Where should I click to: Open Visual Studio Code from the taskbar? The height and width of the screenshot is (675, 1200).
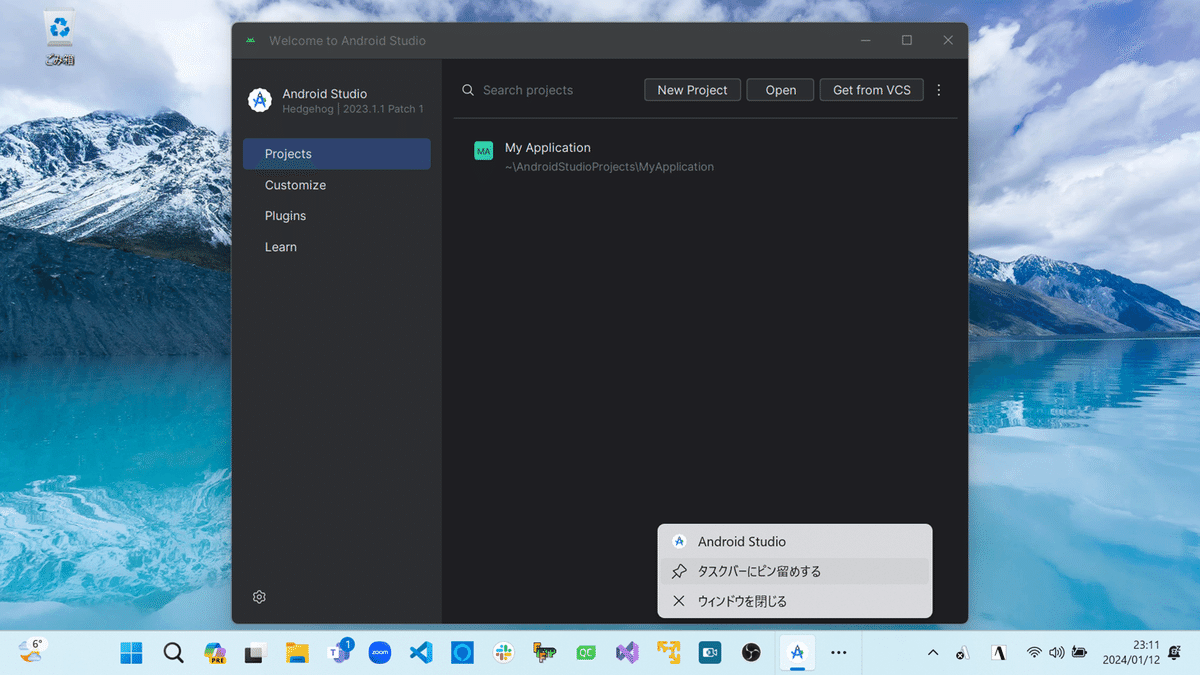tap(421, 653)
